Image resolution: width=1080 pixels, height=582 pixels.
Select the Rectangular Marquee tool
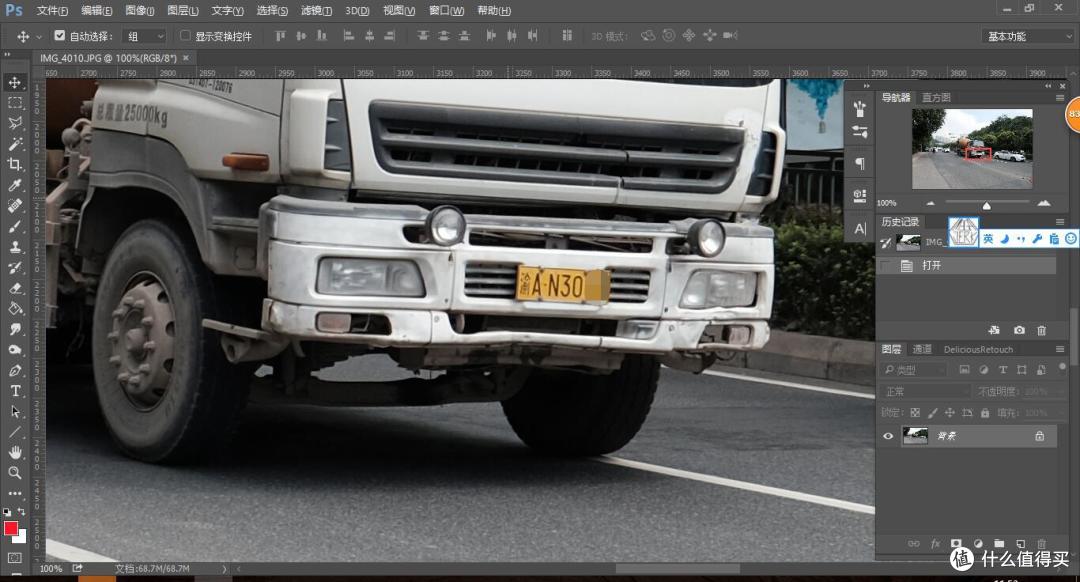(15, 103)
